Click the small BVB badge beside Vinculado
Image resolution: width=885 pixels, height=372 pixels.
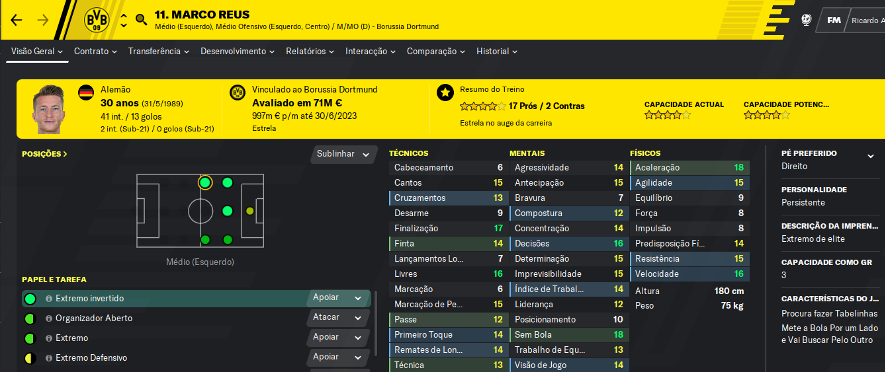point(238,92)
